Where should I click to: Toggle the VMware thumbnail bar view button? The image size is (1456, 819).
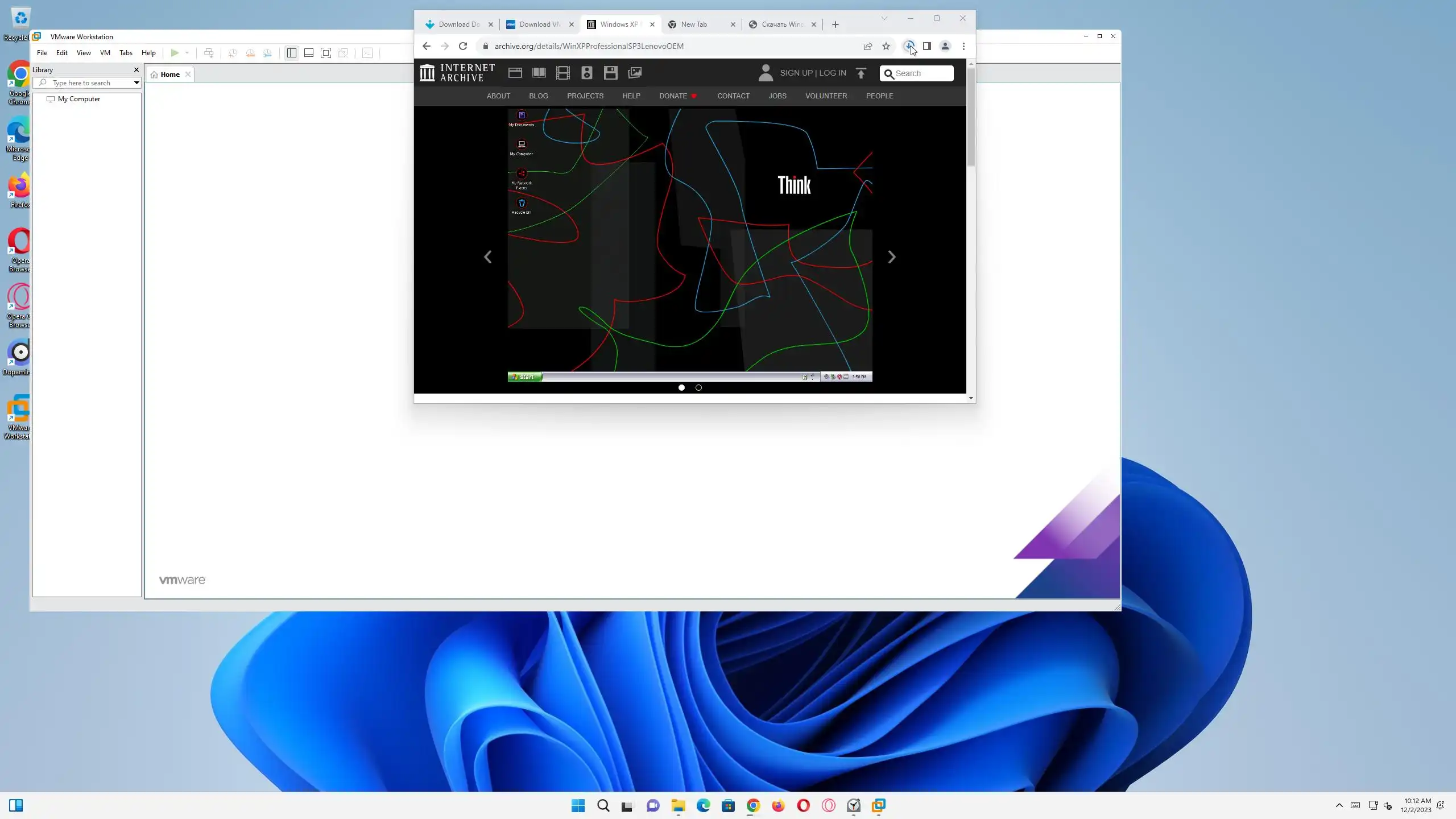309,53
